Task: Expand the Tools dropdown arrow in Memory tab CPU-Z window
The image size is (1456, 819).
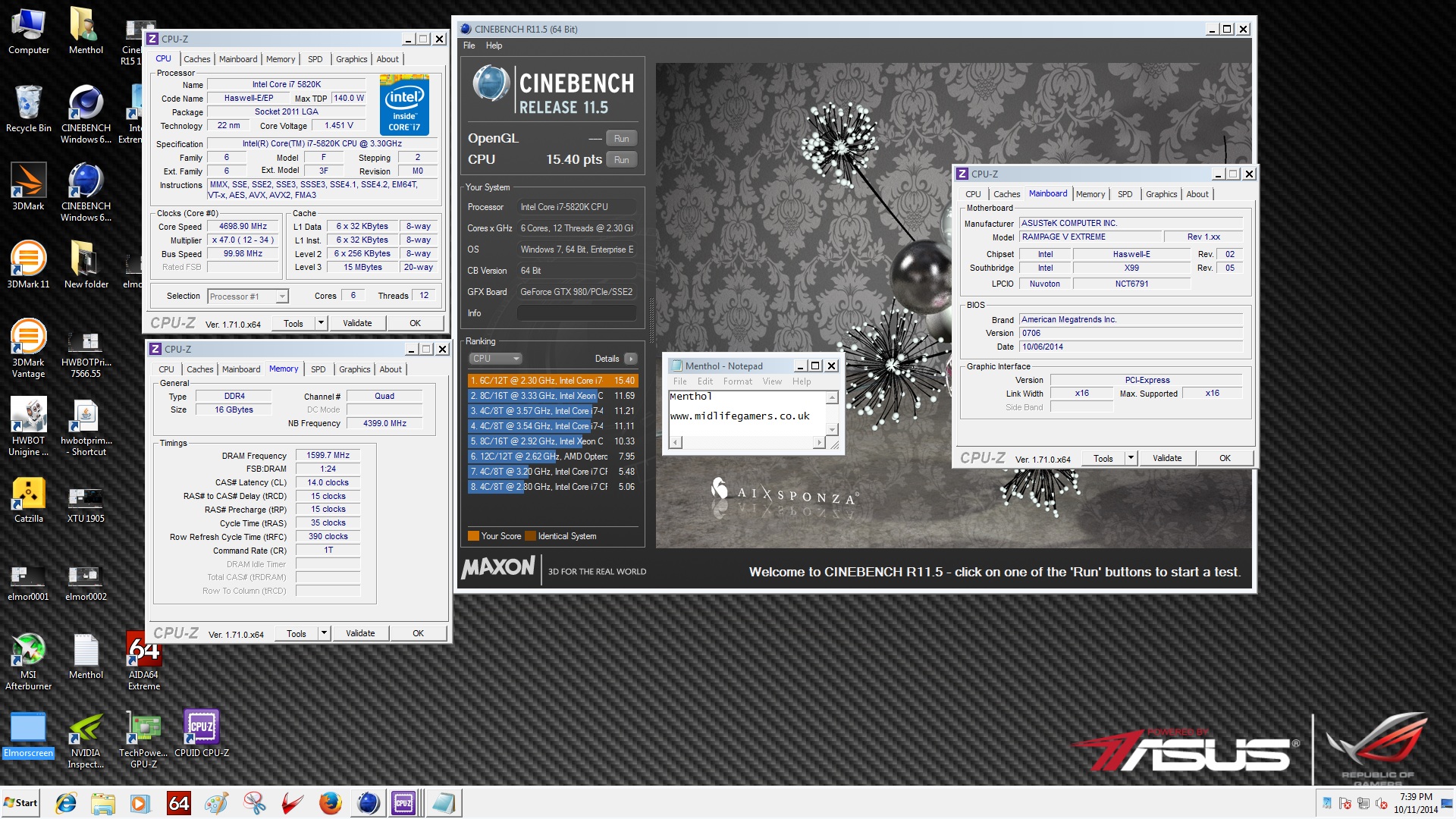Action: pyautogui.click(x=325, y=633)
